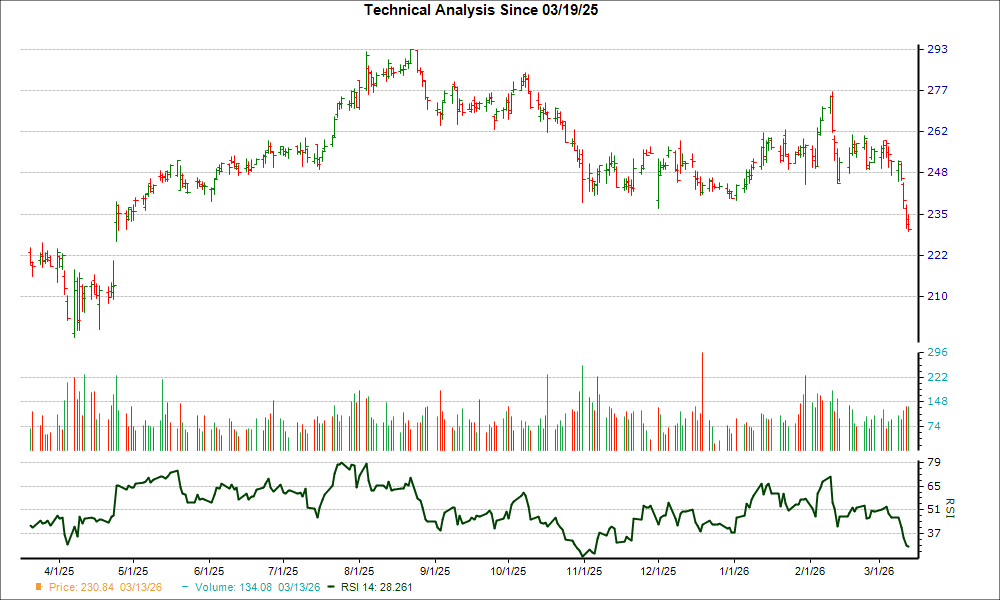
Task: Select the tallest green volume bar spike
Action: [583, 380]
